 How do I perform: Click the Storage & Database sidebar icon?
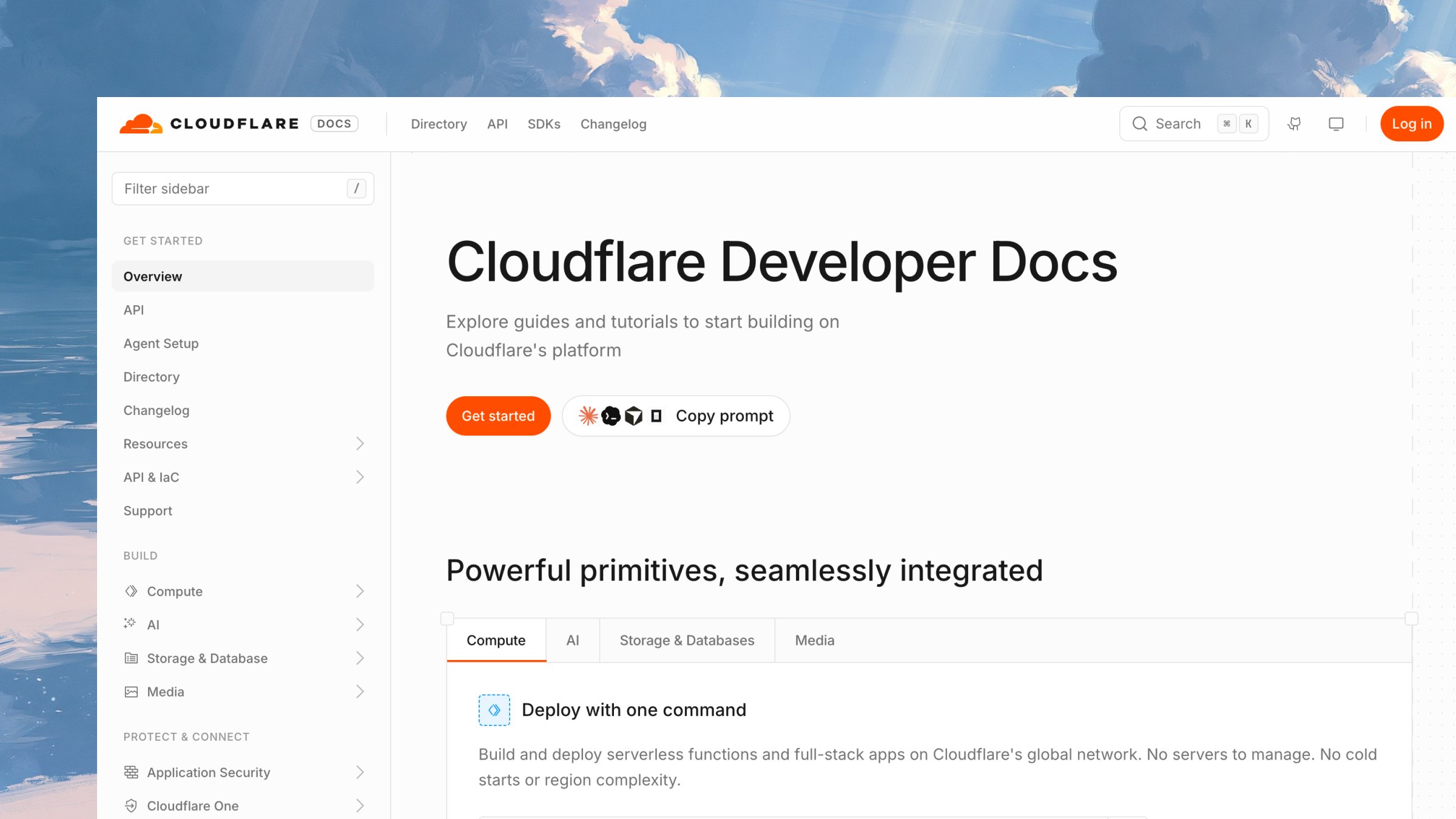(x=131, y=658)
